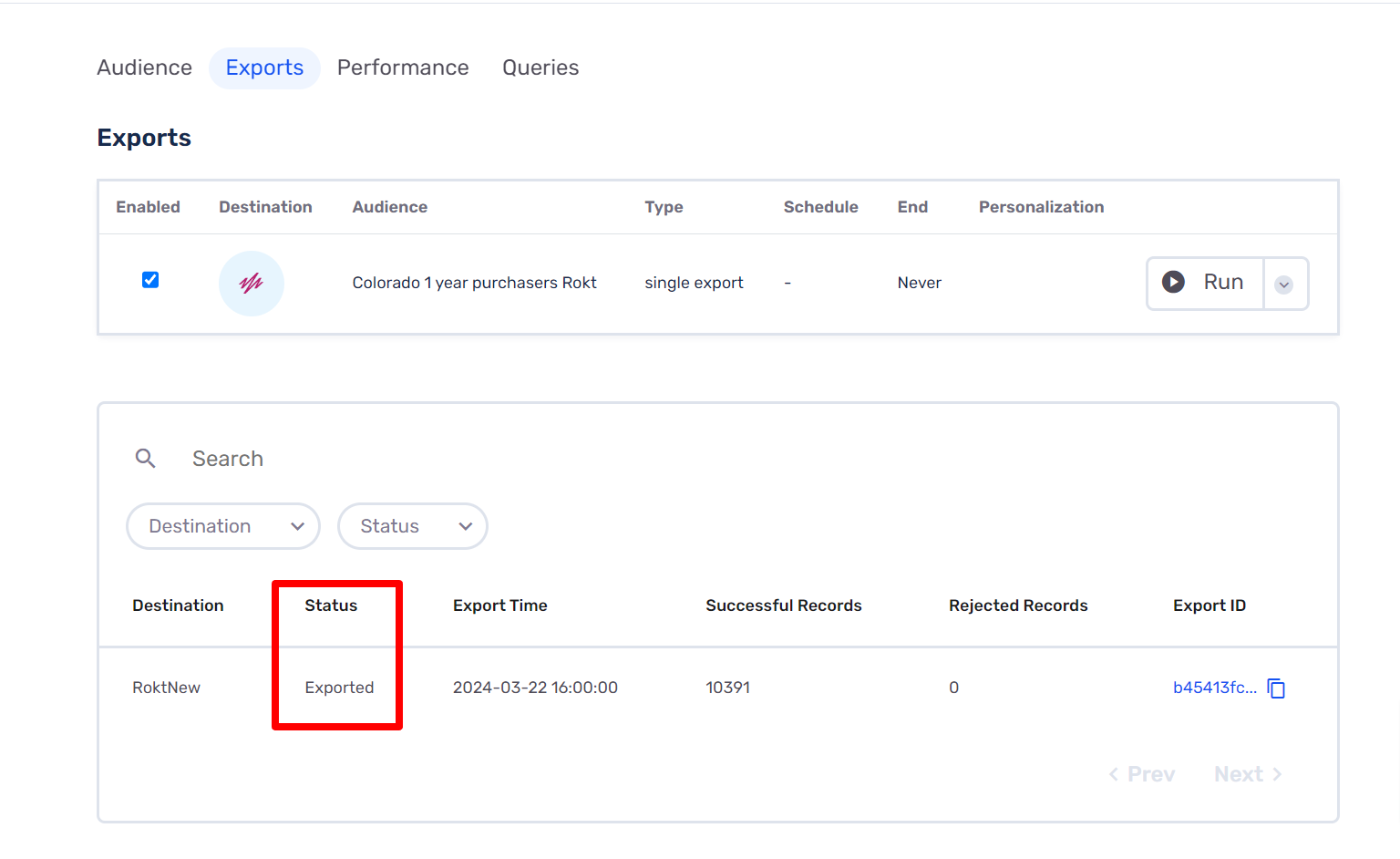Click the Enabled column header
Viewport: 1400px width, 859px height.
(x=148, y=207)
